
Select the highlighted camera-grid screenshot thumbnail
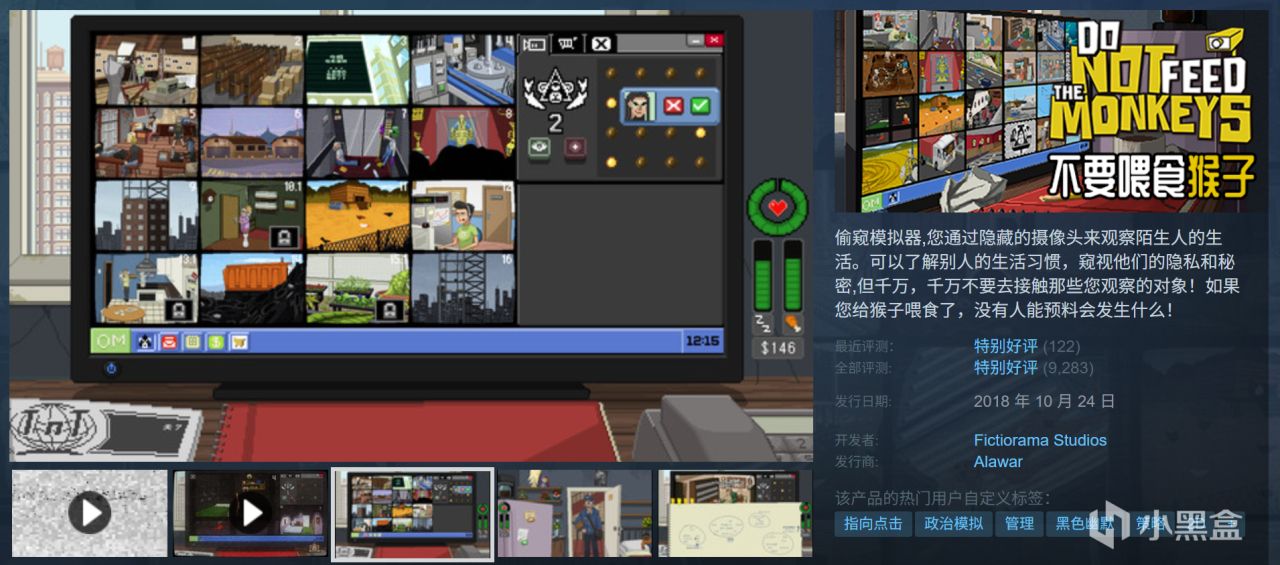(412, 513)
